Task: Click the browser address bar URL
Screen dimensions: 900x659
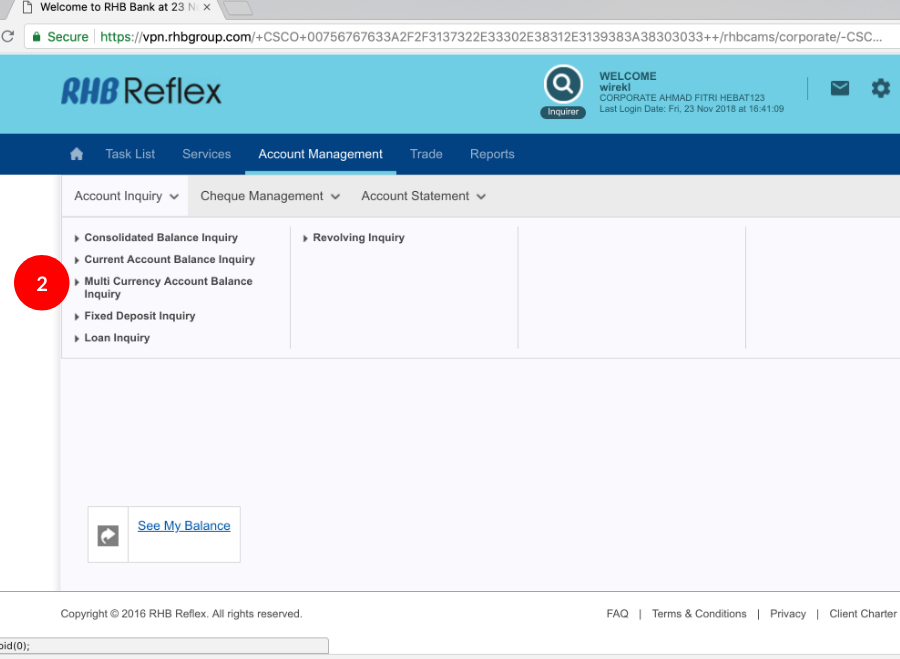Action: tap(490, 37)
